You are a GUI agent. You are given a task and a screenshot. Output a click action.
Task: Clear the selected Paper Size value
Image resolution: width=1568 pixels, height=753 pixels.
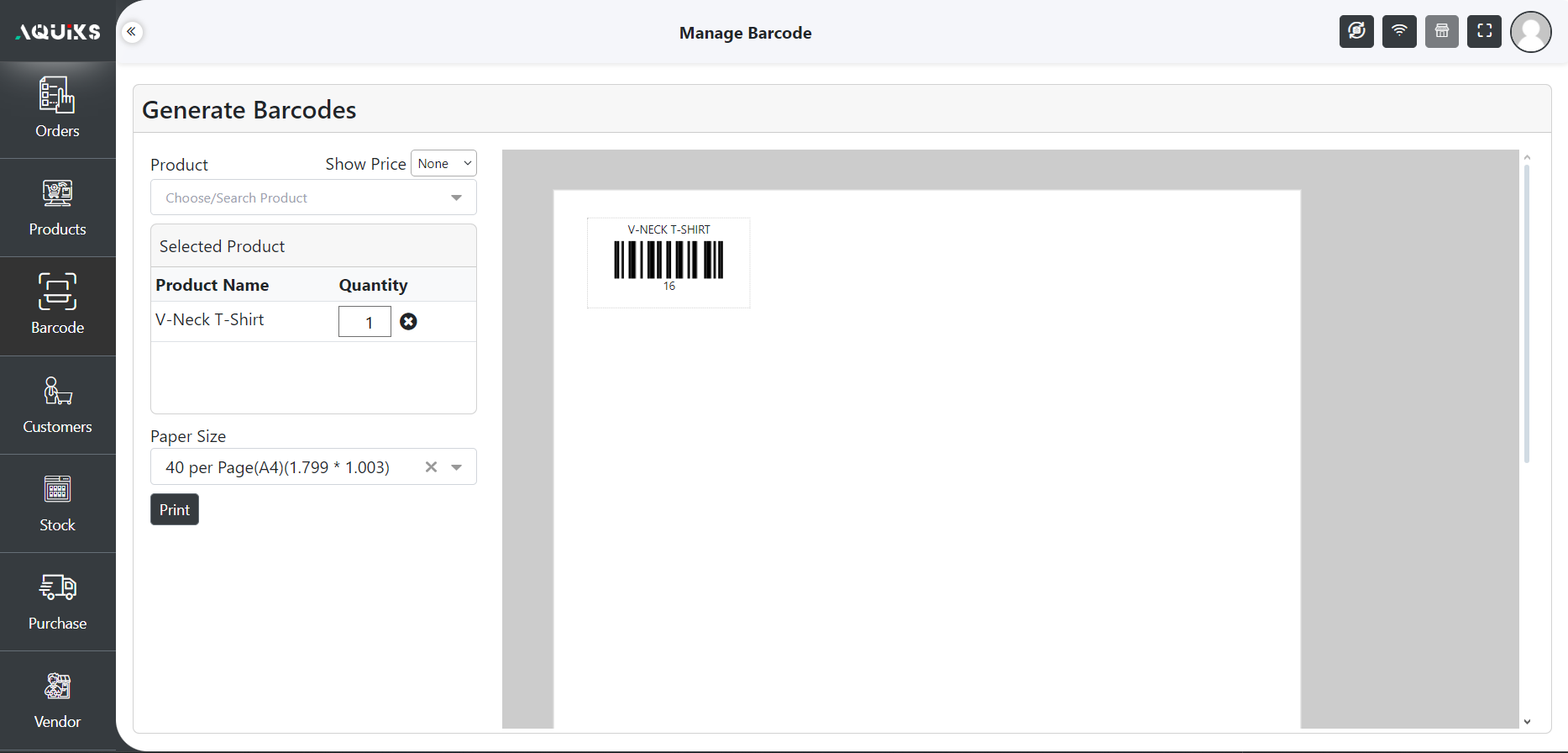431,467
